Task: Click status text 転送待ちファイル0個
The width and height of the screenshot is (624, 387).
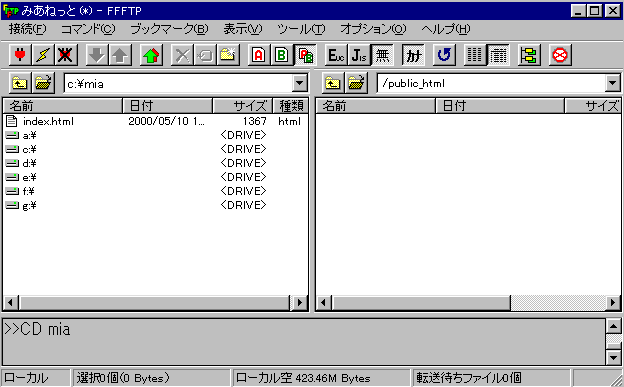Action: click(x=469, y=378)
